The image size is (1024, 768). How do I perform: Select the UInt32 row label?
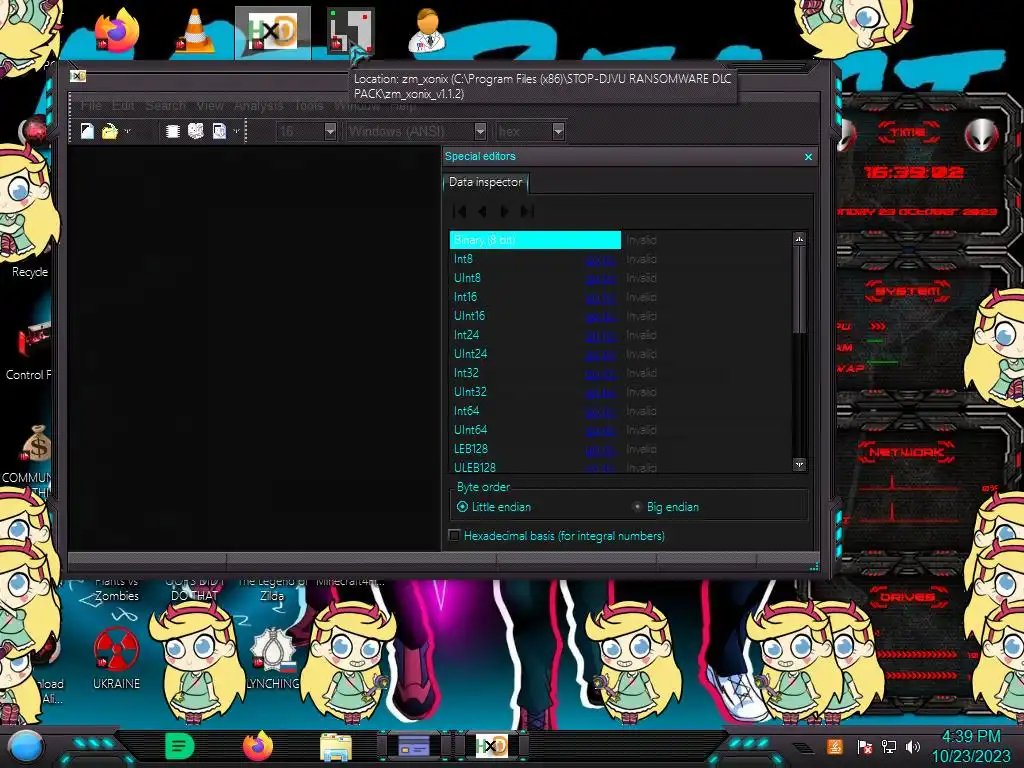click(470, 392)
